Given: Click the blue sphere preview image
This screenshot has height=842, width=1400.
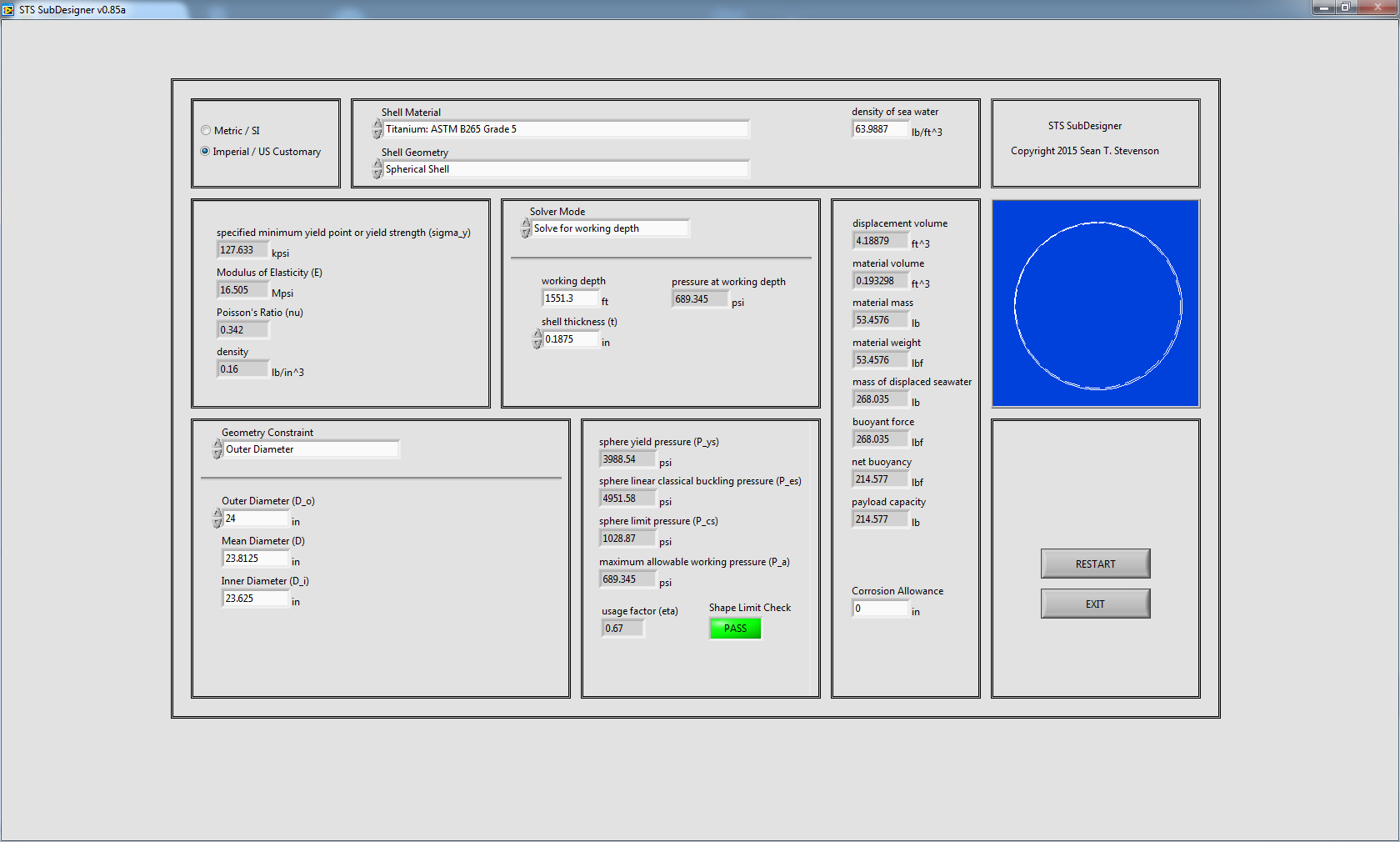Looking at the screenshot, I should pyautogui.click(x=1096, y=303).
